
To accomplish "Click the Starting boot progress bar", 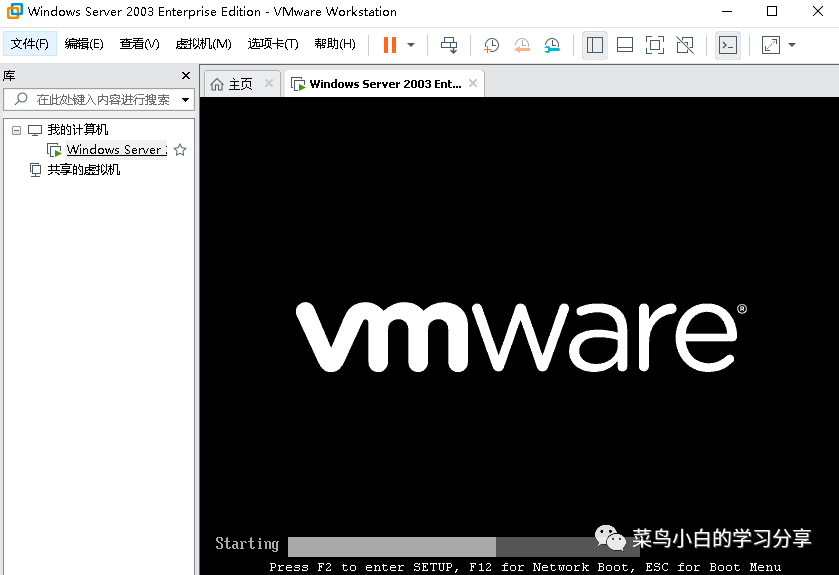I will click(463, 547).
